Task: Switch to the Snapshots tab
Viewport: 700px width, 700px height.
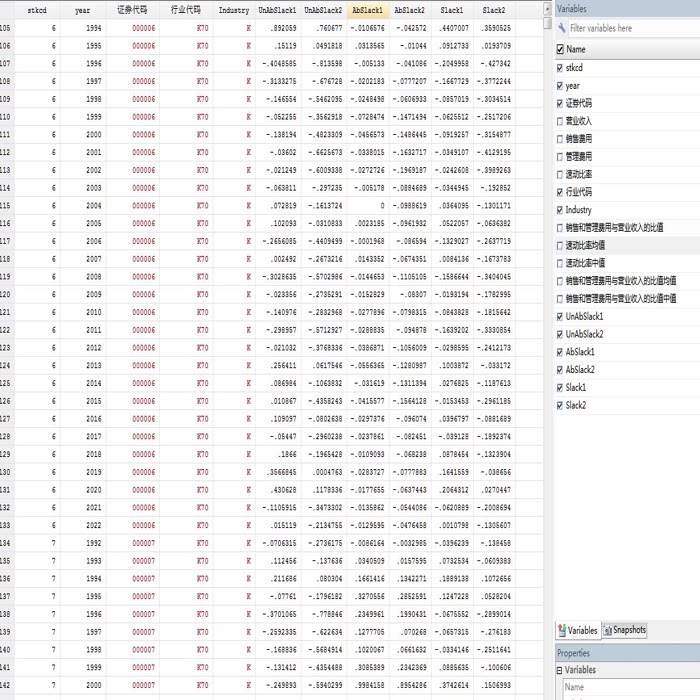Action: click(625, 630)
